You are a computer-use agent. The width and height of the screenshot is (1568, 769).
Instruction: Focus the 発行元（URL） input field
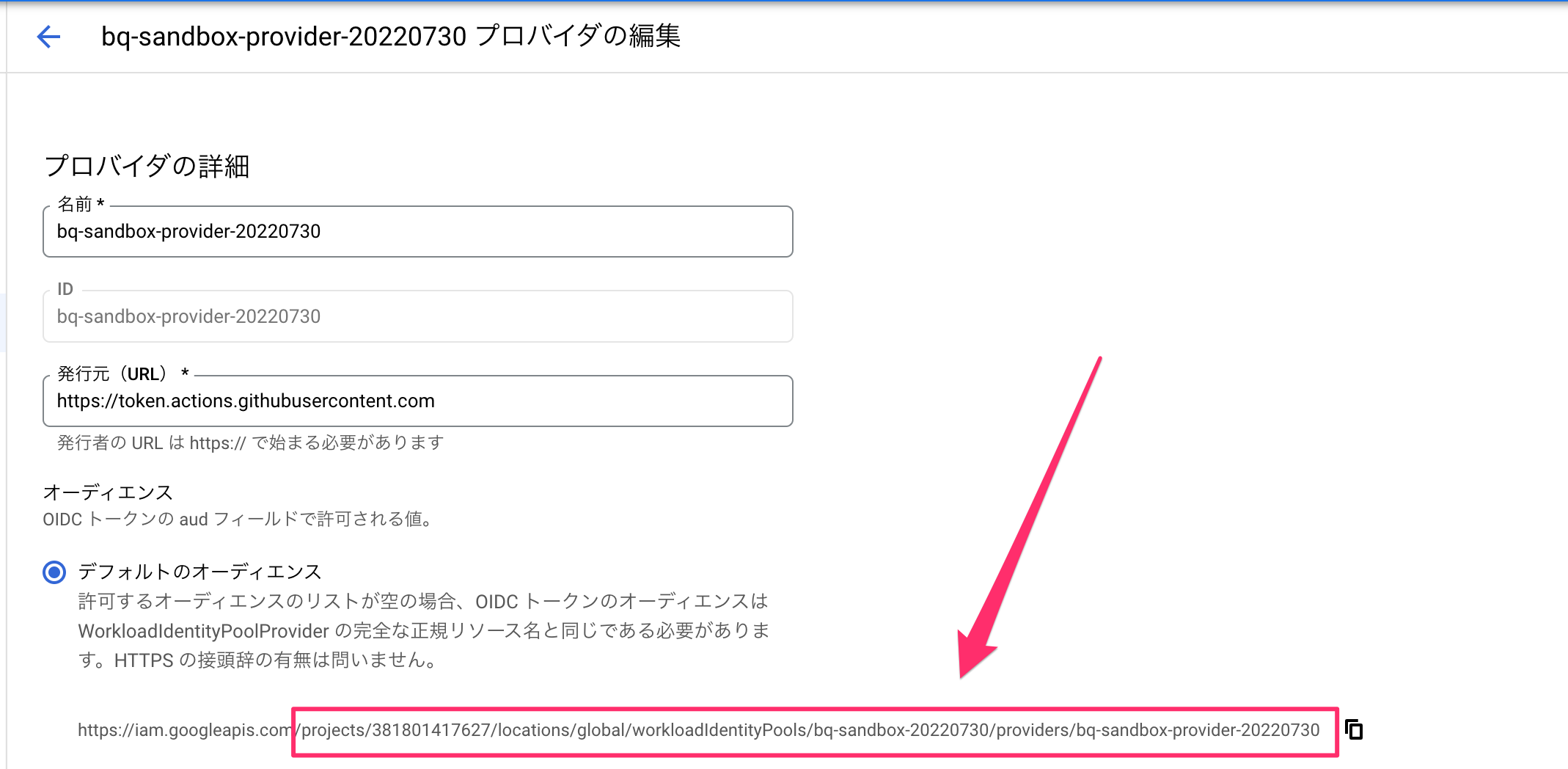tap(417, 401)
